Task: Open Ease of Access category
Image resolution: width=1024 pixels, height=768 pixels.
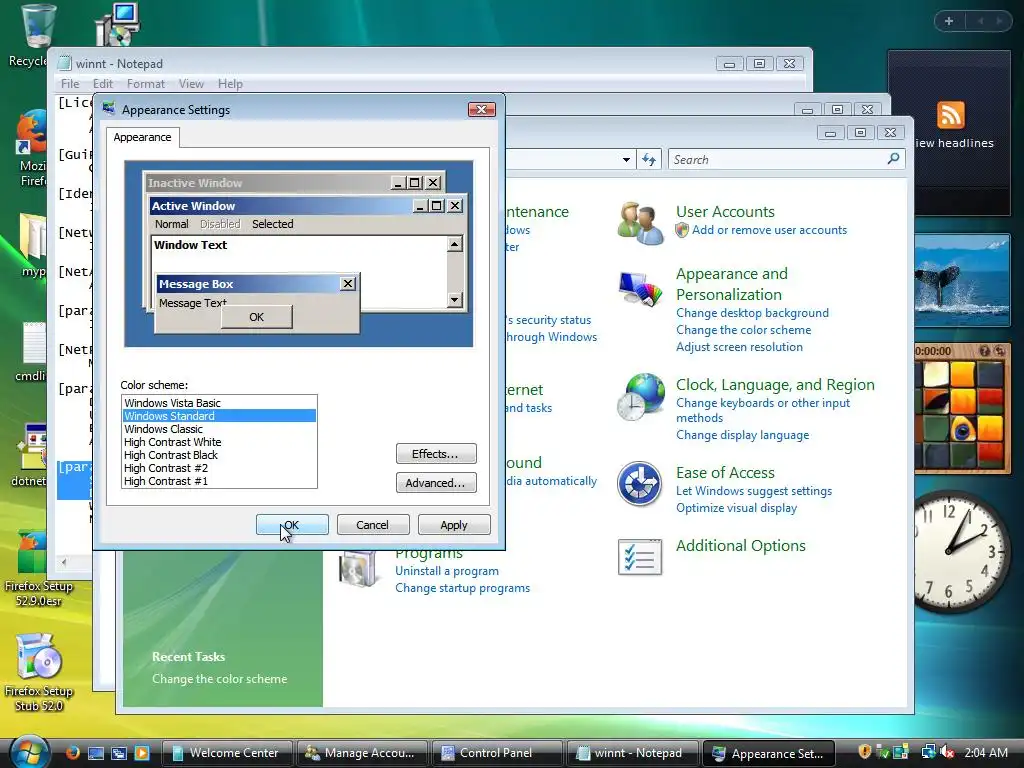Action: [x=725, y=473]
